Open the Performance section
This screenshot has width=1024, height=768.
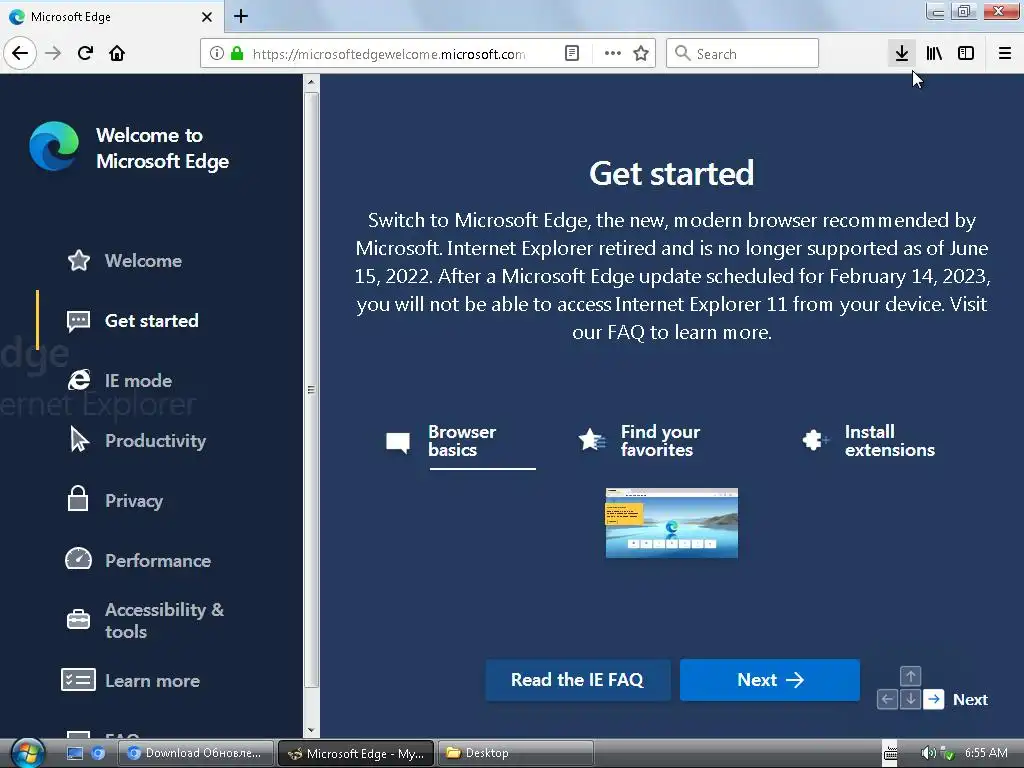tap(158, 561)
